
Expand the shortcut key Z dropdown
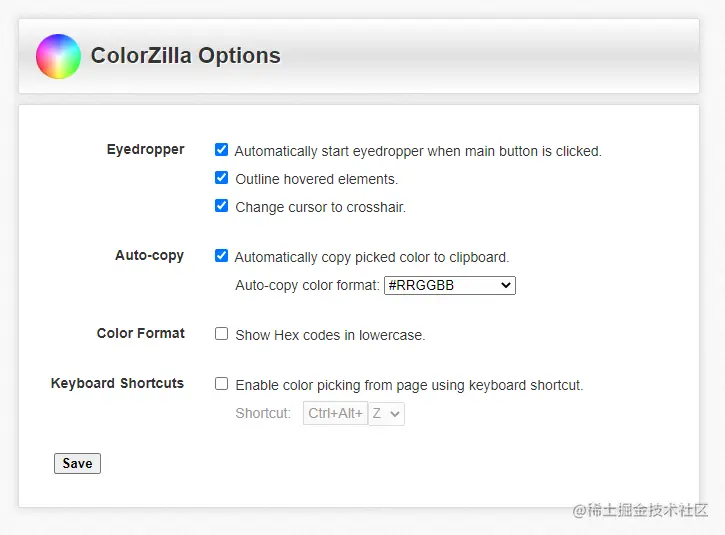(387, 413)
